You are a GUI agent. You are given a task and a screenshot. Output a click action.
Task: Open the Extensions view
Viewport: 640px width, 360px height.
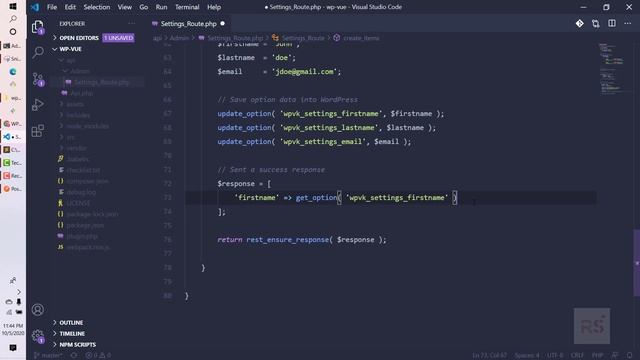click(38, 131)
